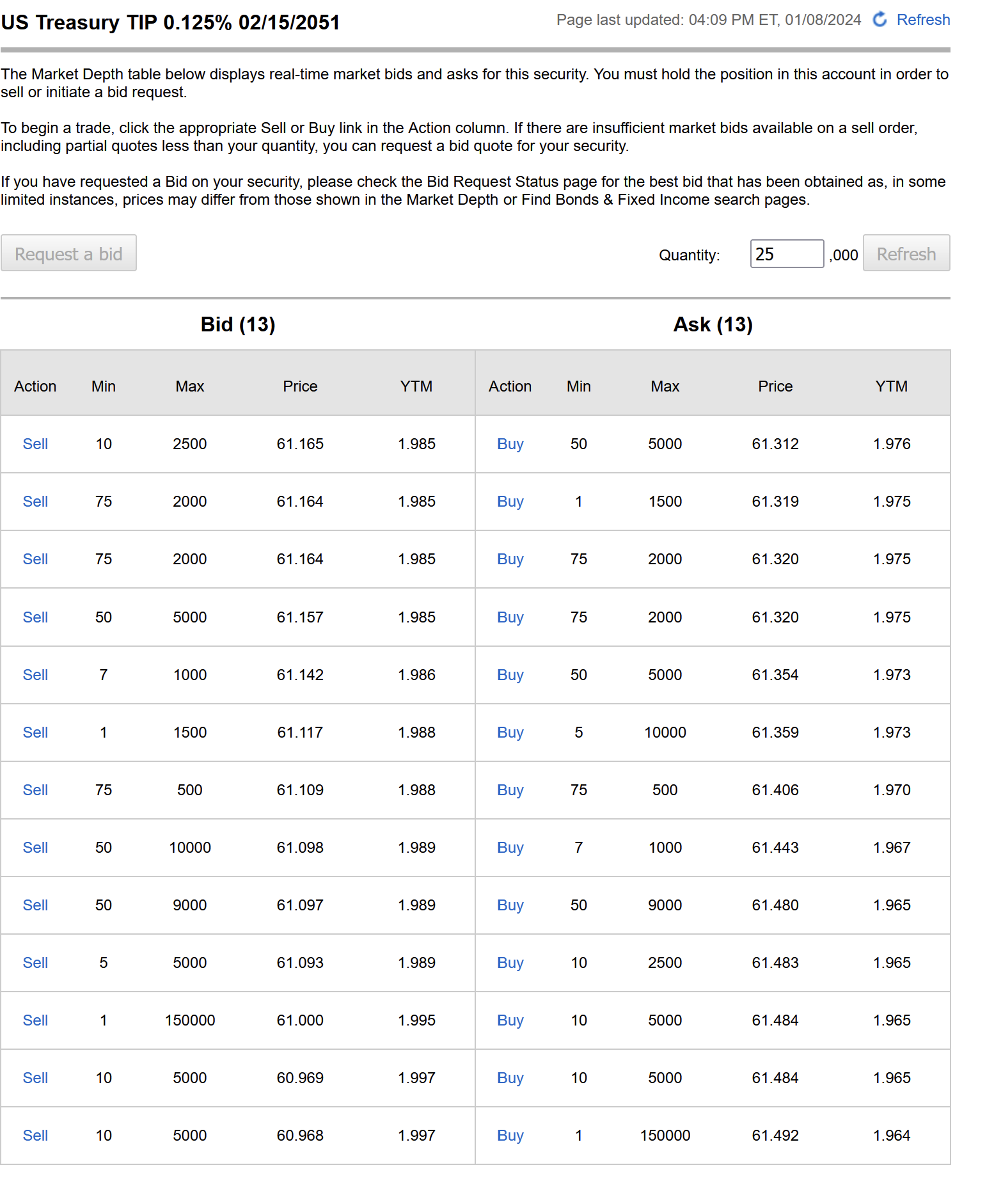
Task: Click the blue circular refresh arrow icon
Action: coord(880,19)
